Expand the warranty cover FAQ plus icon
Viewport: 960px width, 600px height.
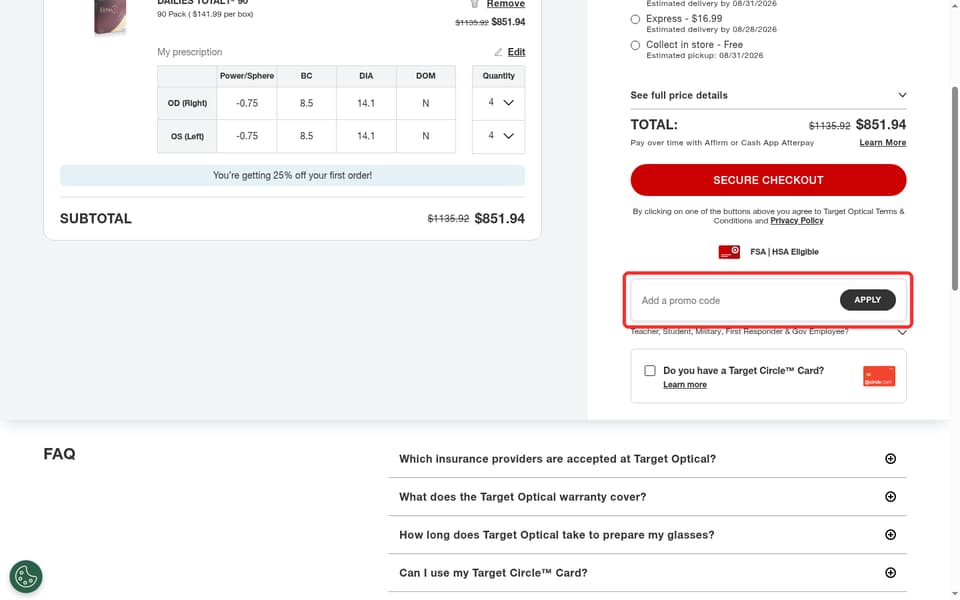click(890, 497)
